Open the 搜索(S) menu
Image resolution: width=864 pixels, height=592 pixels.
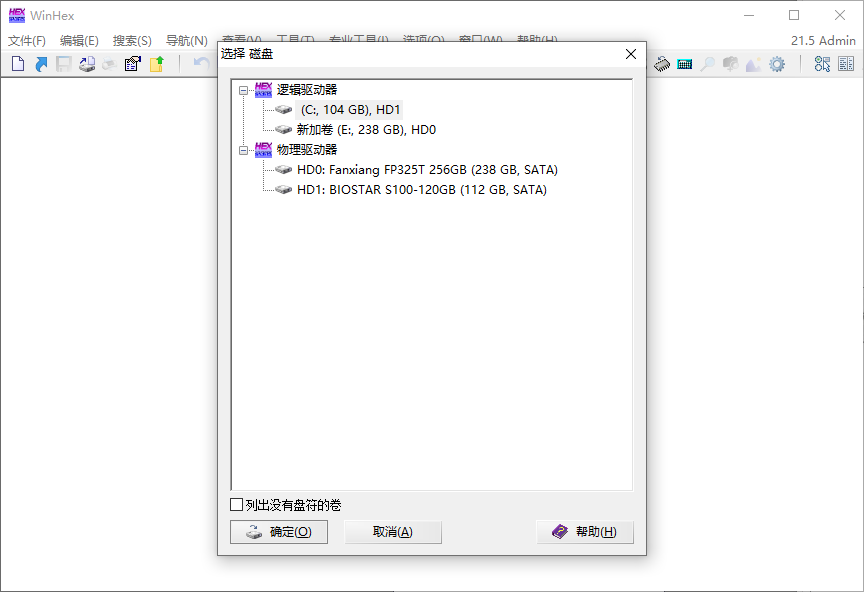[x=132, y=41]
